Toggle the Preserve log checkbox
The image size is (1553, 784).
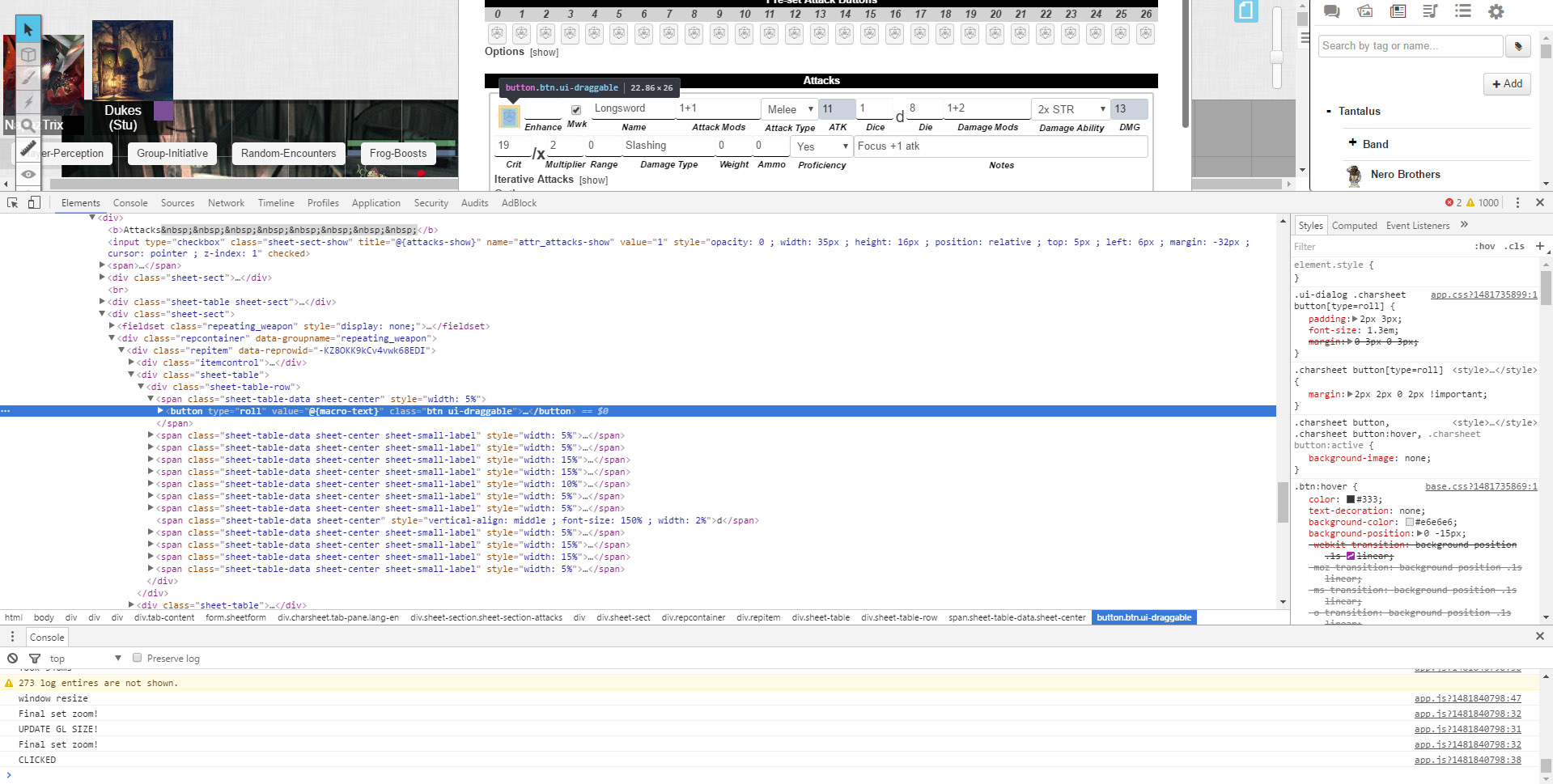pos(138,658)
